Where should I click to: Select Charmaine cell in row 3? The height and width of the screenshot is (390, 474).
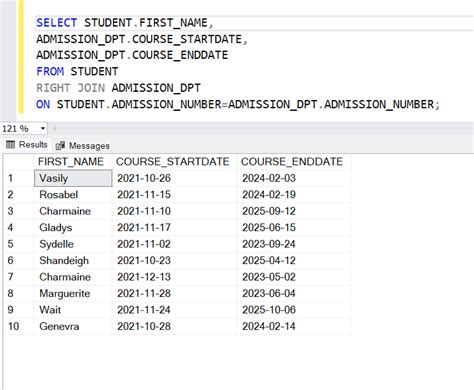(x=73, y=211)
